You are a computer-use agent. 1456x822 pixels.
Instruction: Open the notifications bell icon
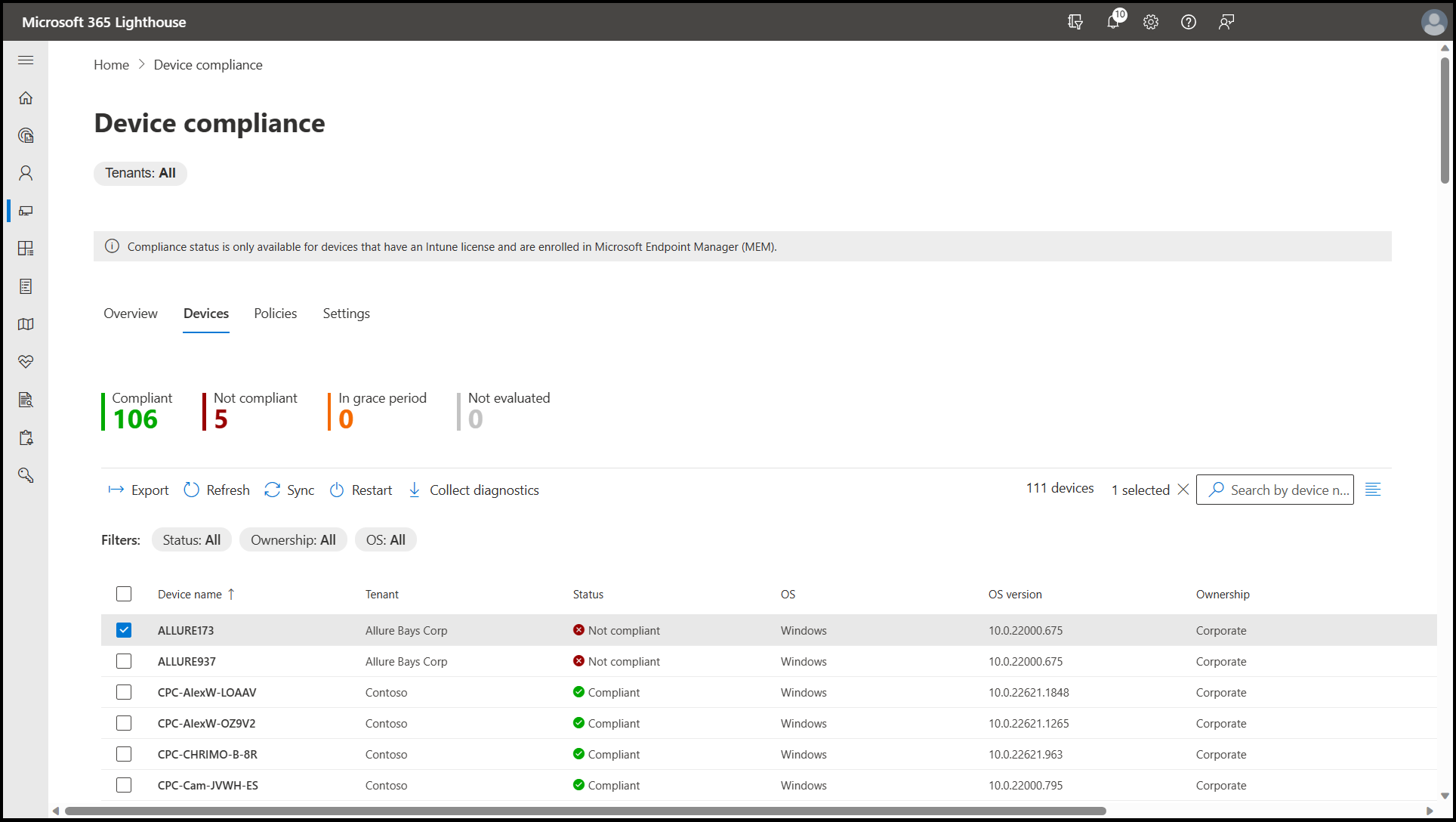coord(1112,22)
